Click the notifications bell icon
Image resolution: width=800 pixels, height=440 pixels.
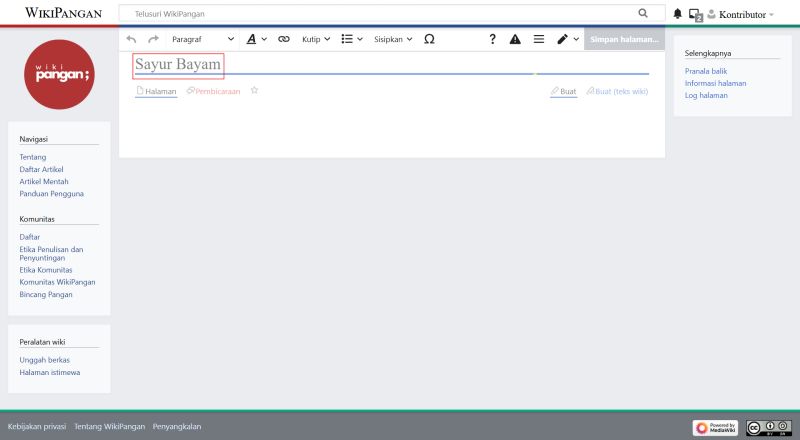[x=677, y=14]
